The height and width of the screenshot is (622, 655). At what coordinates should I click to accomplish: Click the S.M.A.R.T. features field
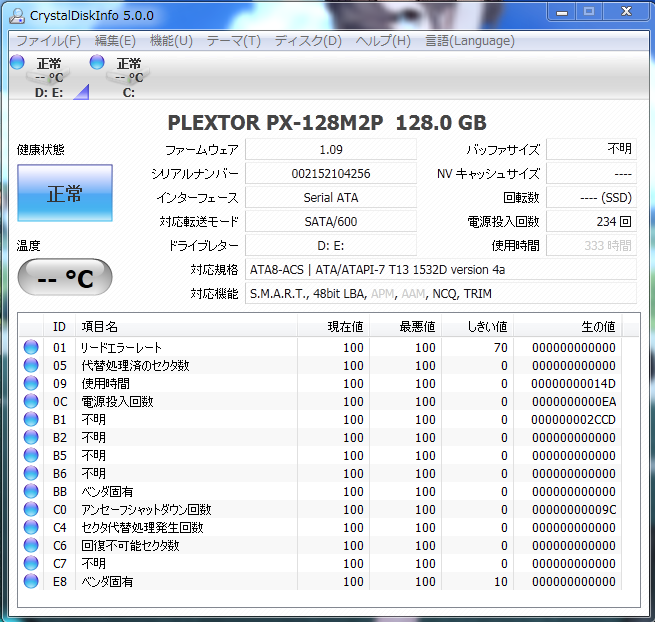[441, 294]
